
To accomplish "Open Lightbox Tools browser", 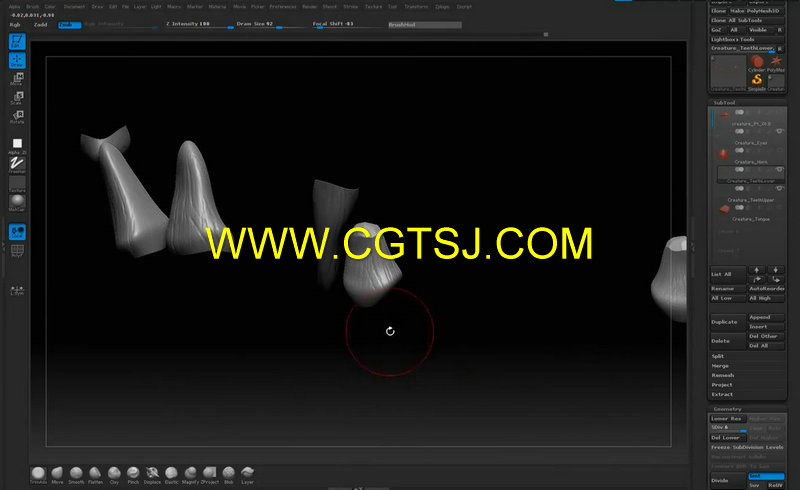I will tap(747, 39).
